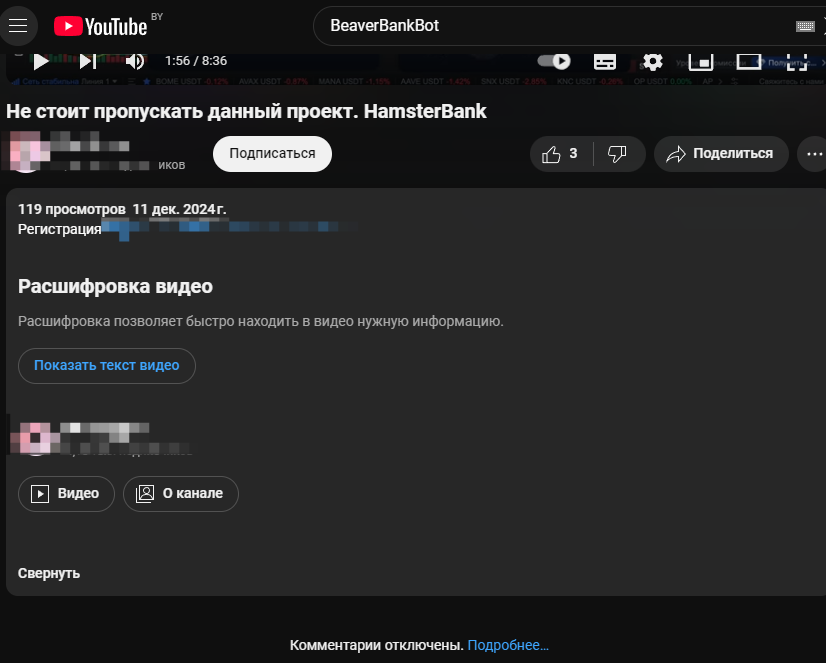Image resolution: width=826 pixels, height=663 pixels.
Task: Enter fullscreen mode
Action: click(x=796, y=62)
